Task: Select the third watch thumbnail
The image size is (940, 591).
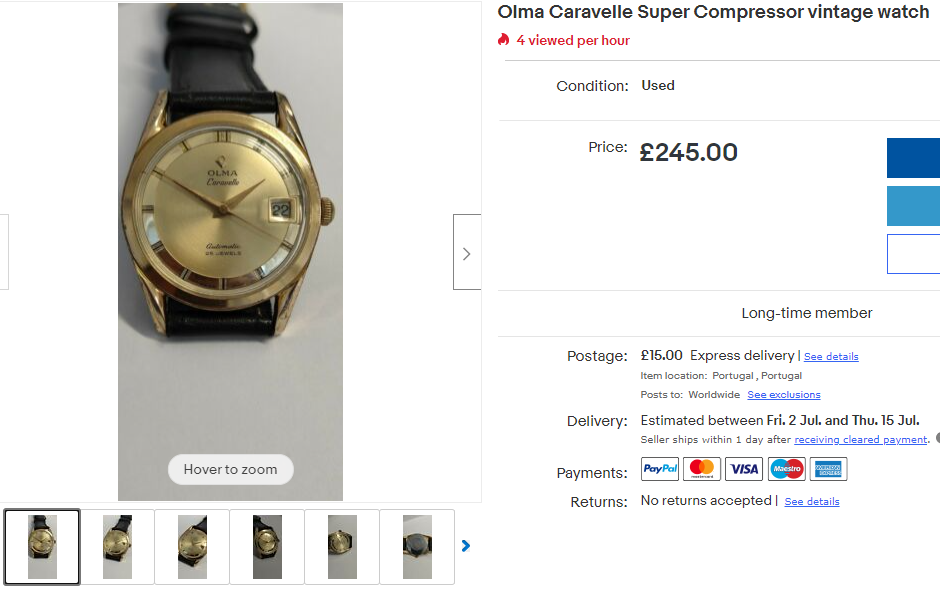Action: [x=192, y=547]
